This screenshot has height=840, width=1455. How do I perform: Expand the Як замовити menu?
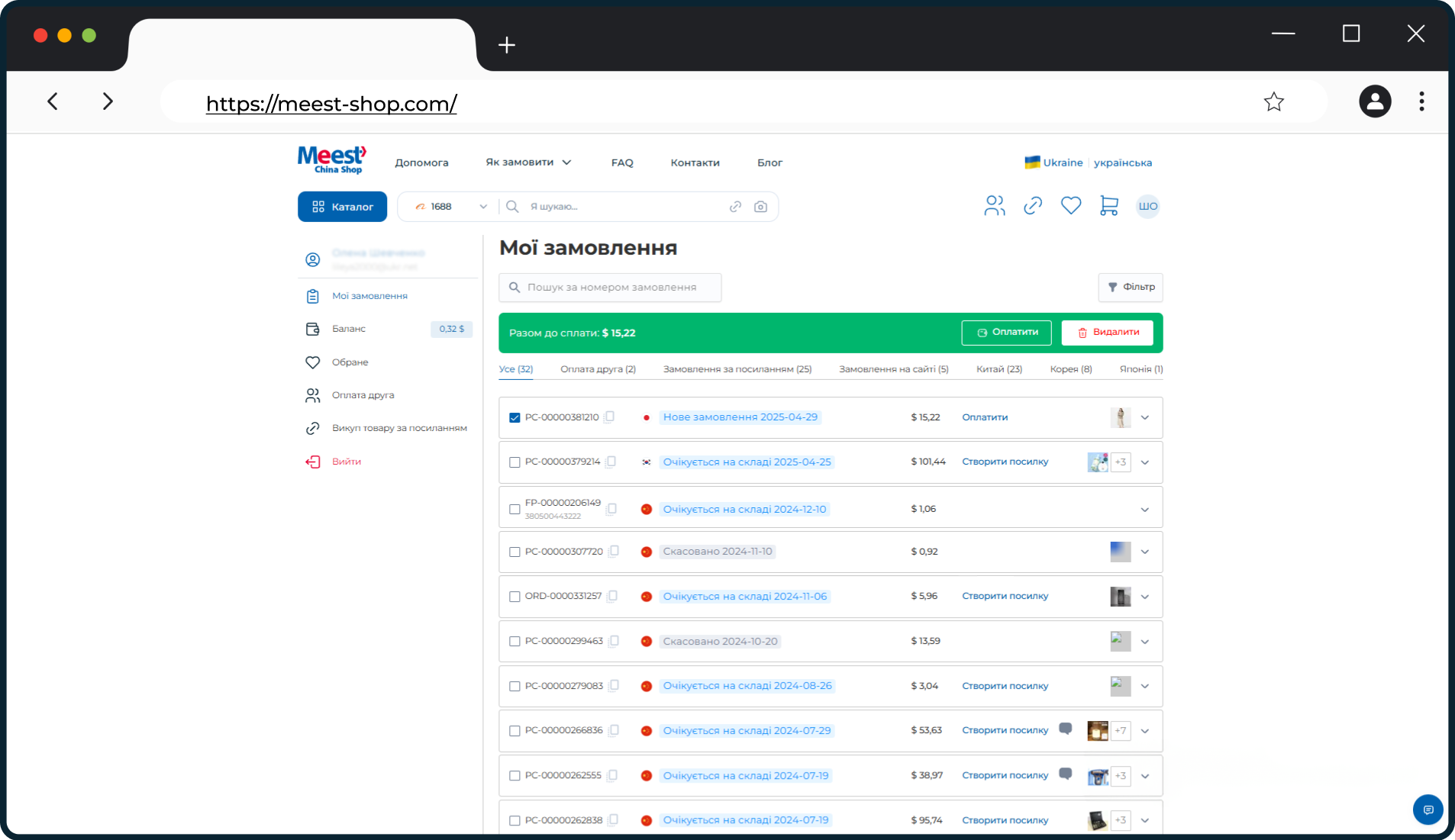[x=528, y=163]
